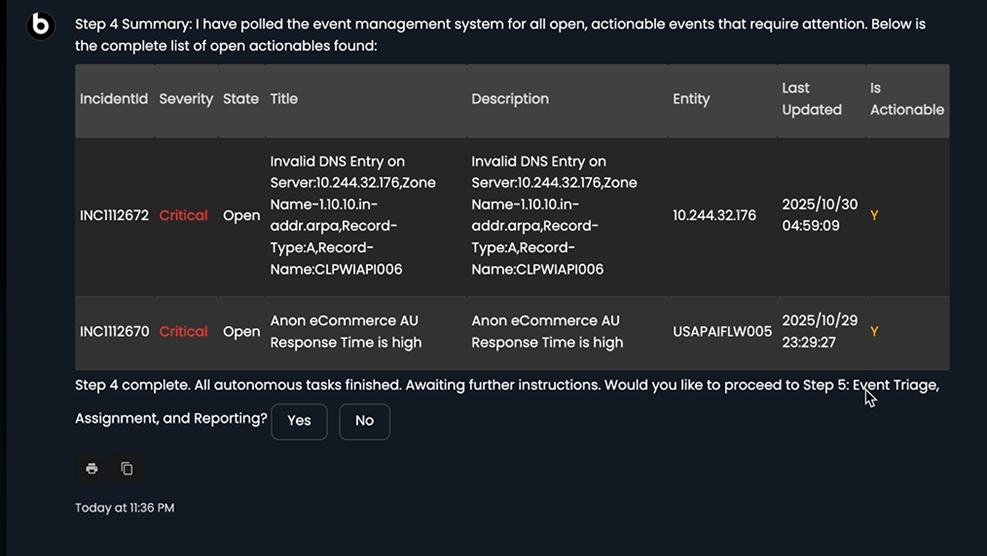Select Yes to proceed to Step 5
The width and height of the screenshot is (987, 556).
click(299, 421)
